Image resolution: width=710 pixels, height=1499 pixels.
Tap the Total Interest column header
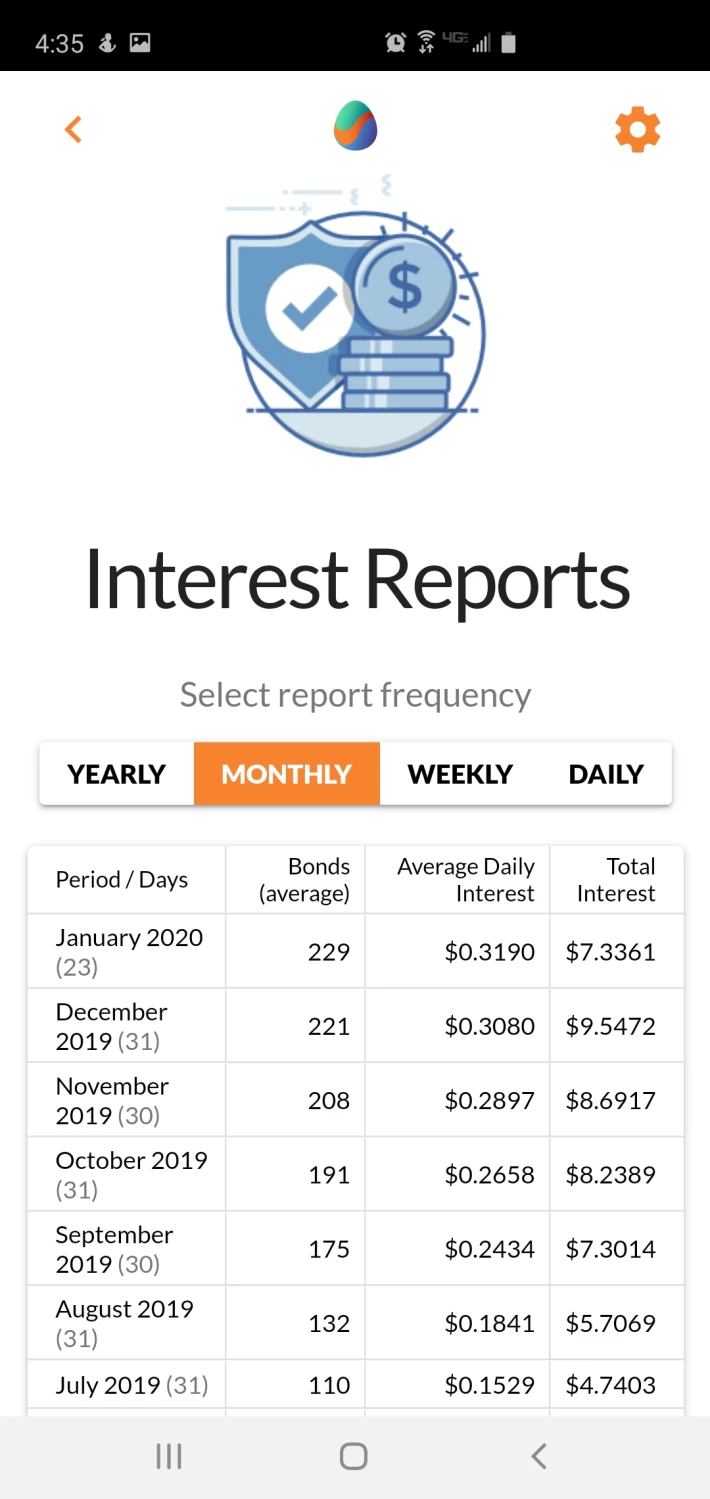[x=616, y=880]
